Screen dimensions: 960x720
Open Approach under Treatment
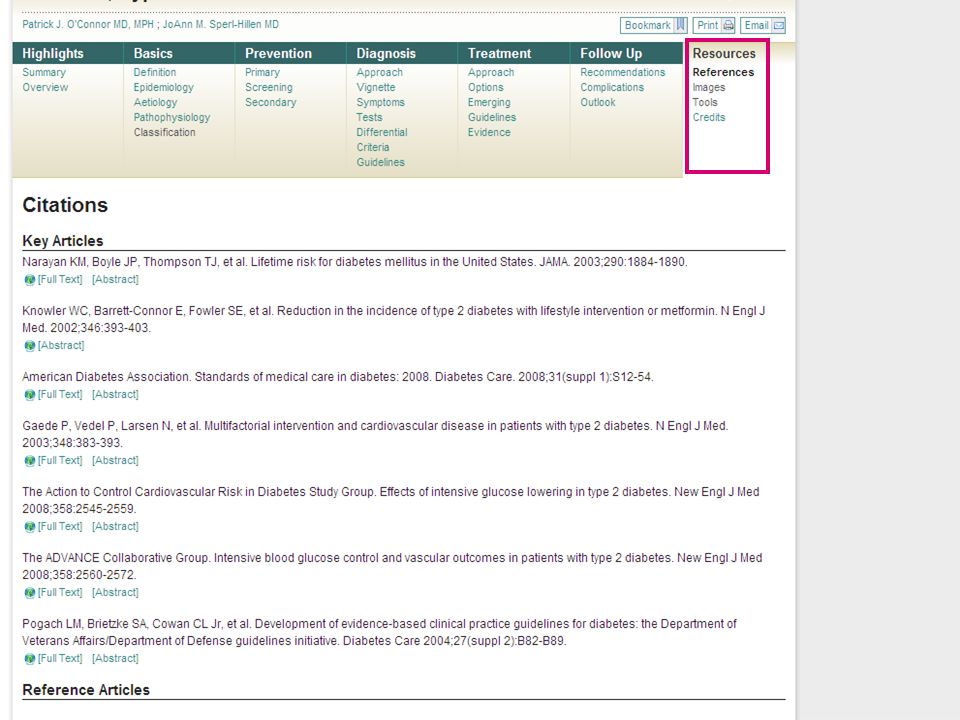point(491,72)
